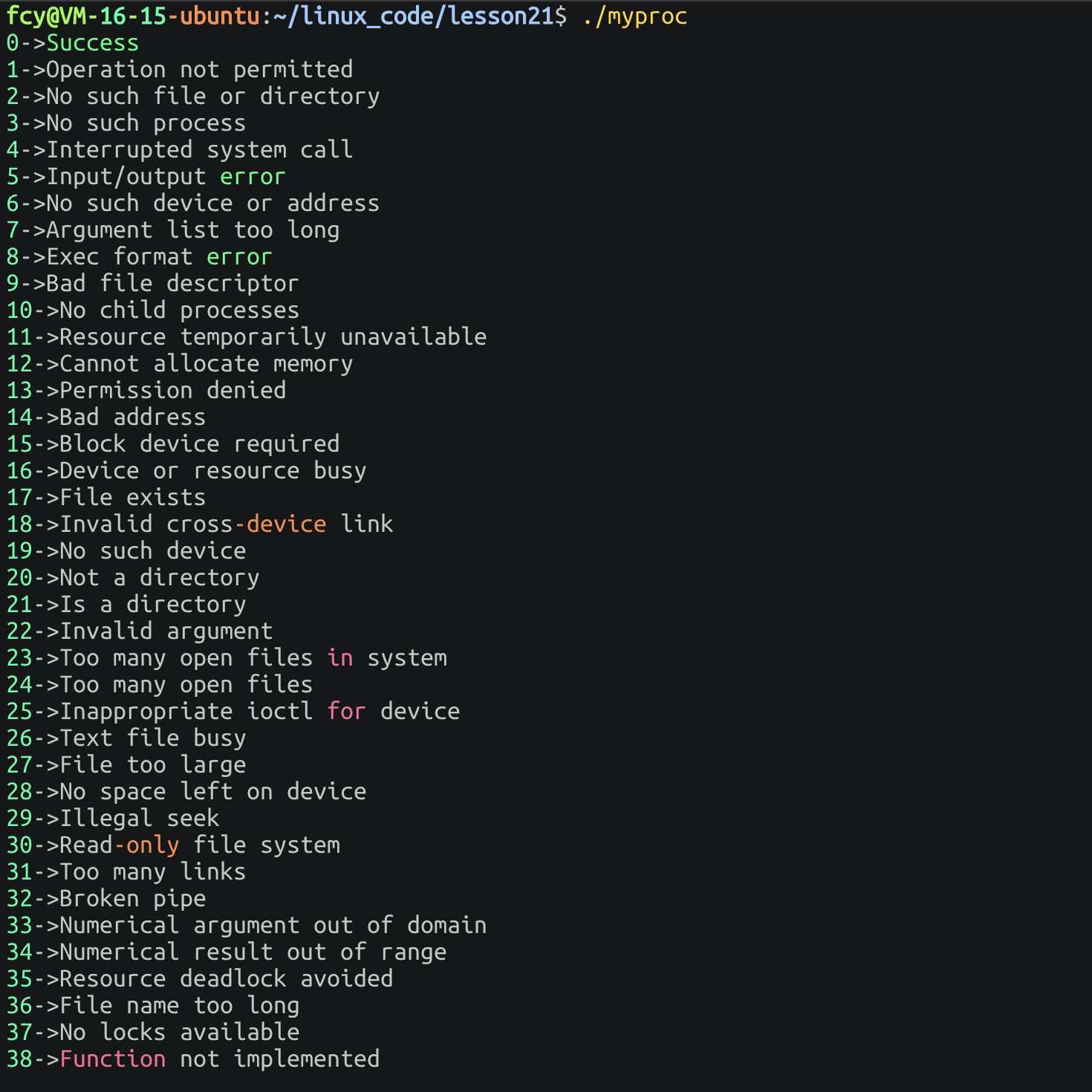Click the line 'Cannot allocate memory'

coord(207,364)
